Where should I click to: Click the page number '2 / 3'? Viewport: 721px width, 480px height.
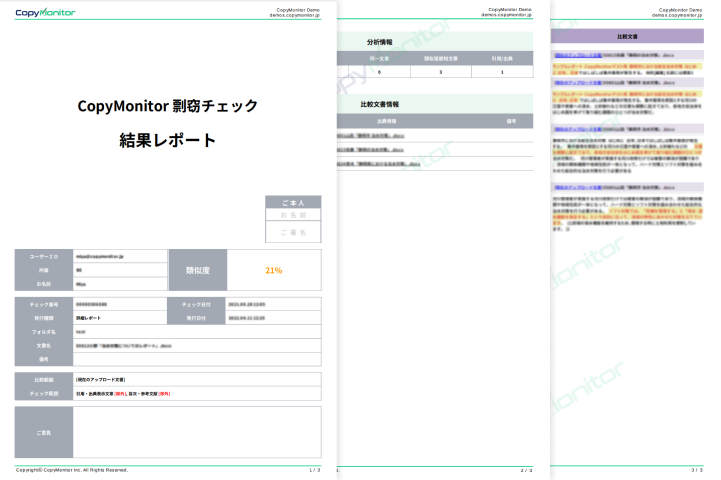click(526, 470)
